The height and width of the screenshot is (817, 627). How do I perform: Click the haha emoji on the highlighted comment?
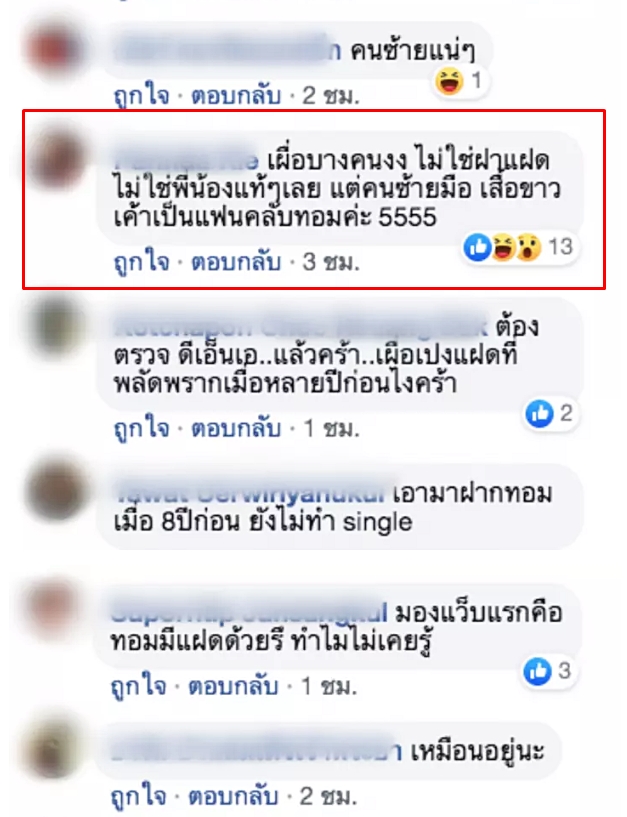pos(504,247)
